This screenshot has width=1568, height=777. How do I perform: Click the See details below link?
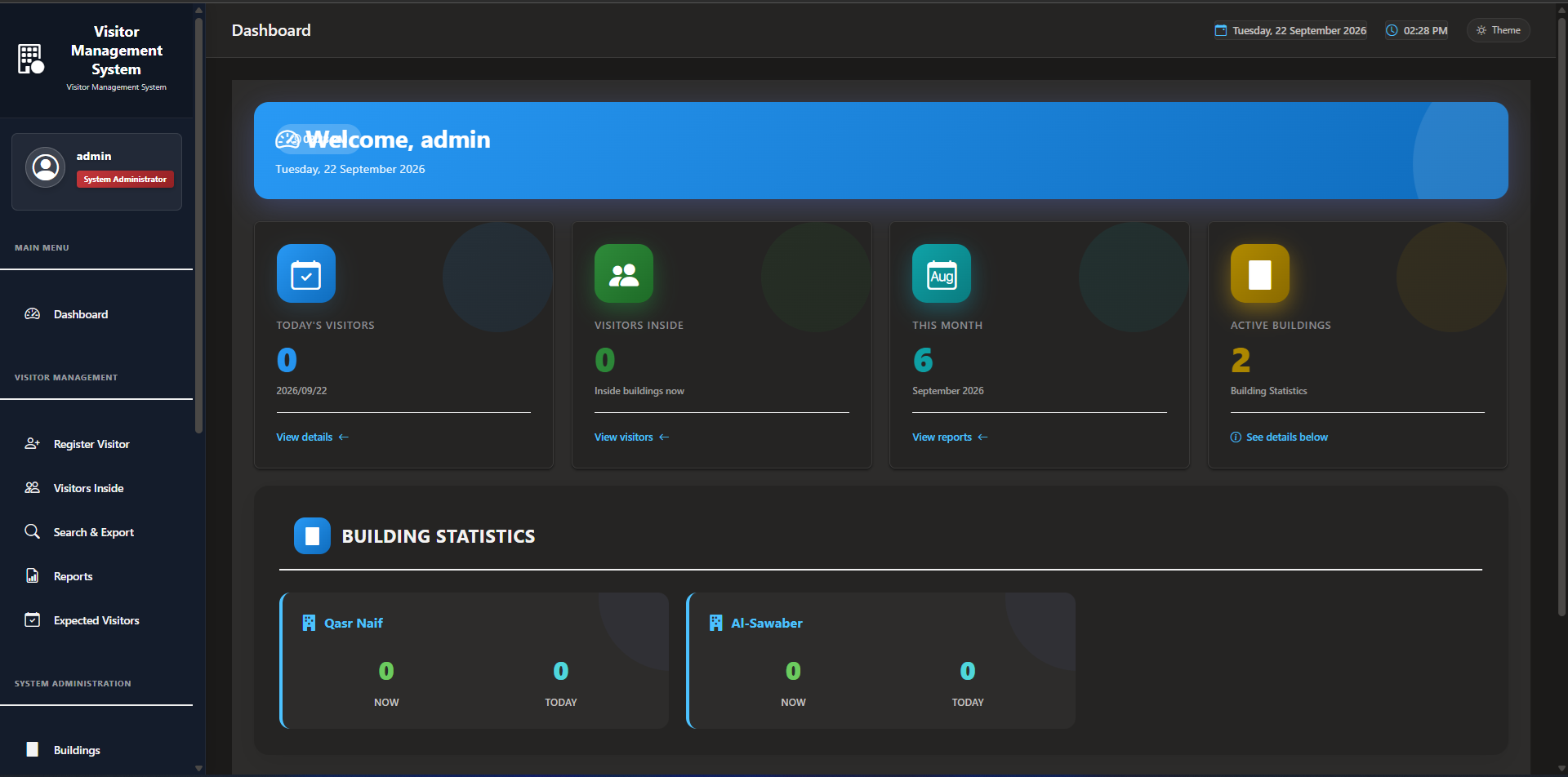coord(1279,437)
